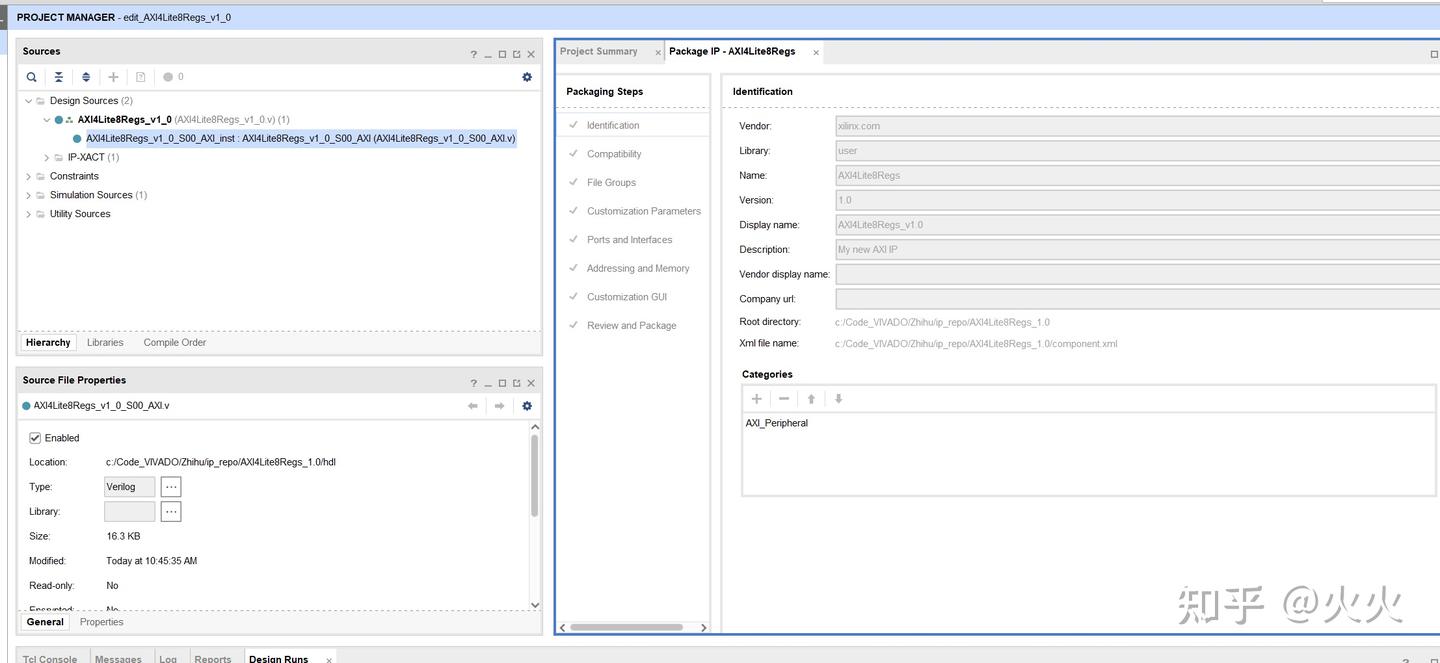
Task: Select the AXI4Lite8Regs_v1_0_S00_AXI_inst source row
Action: (300, 139)
